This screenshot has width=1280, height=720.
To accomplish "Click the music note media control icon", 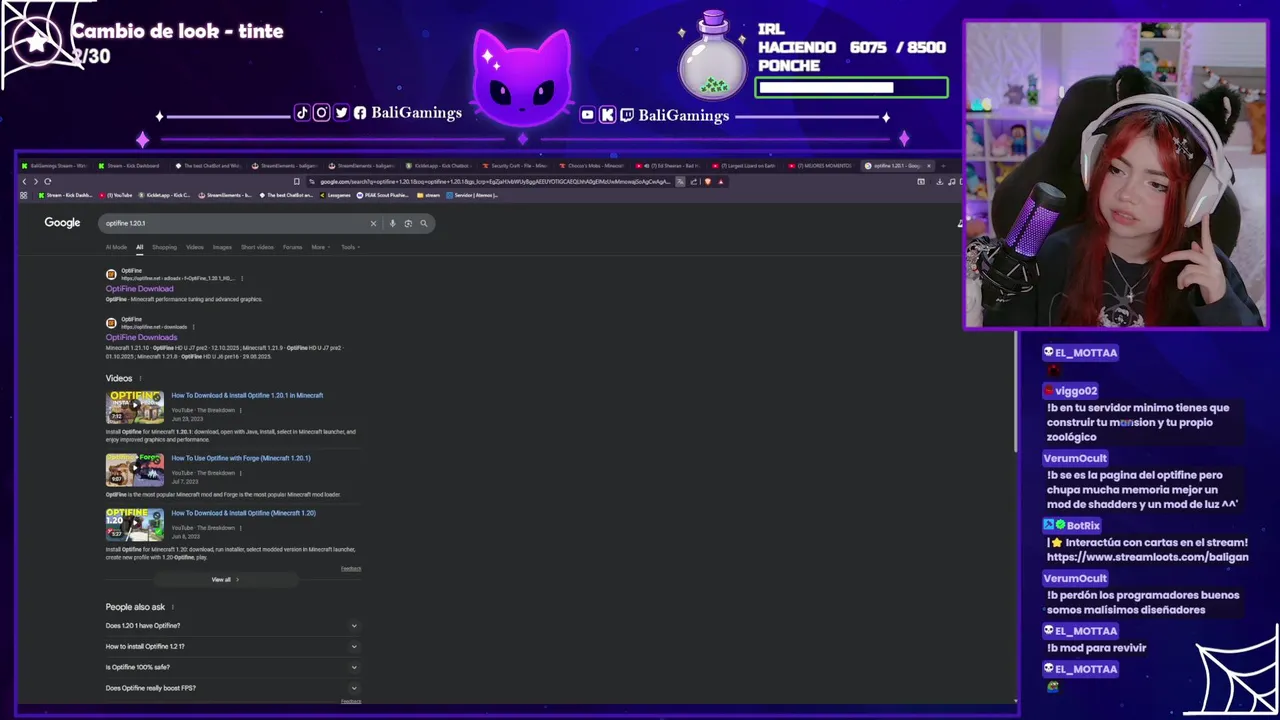I will click(951, 182).
